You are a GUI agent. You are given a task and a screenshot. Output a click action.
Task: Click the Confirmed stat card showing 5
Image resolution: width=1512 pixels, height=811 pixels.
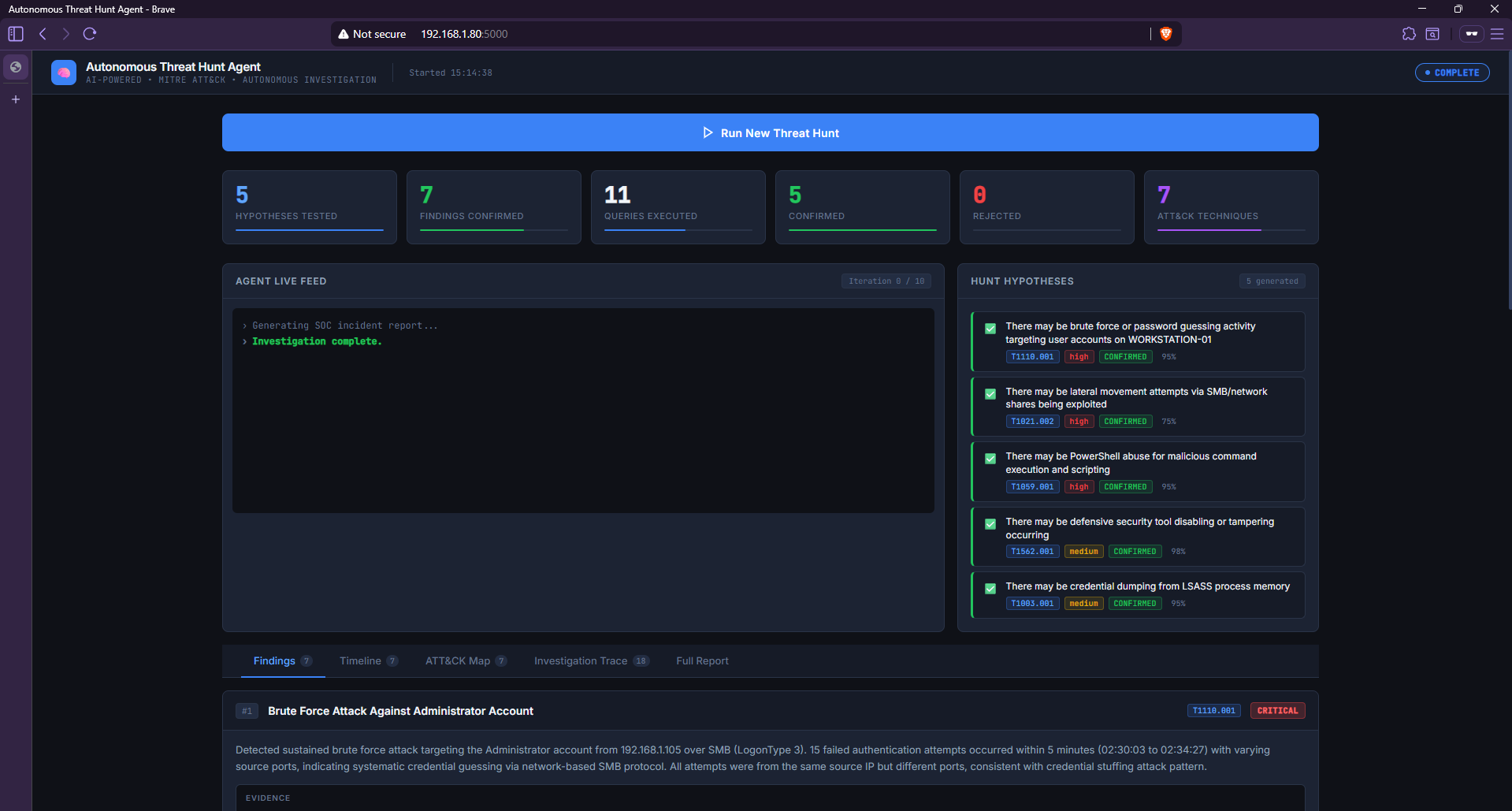[x=863, y=207]
